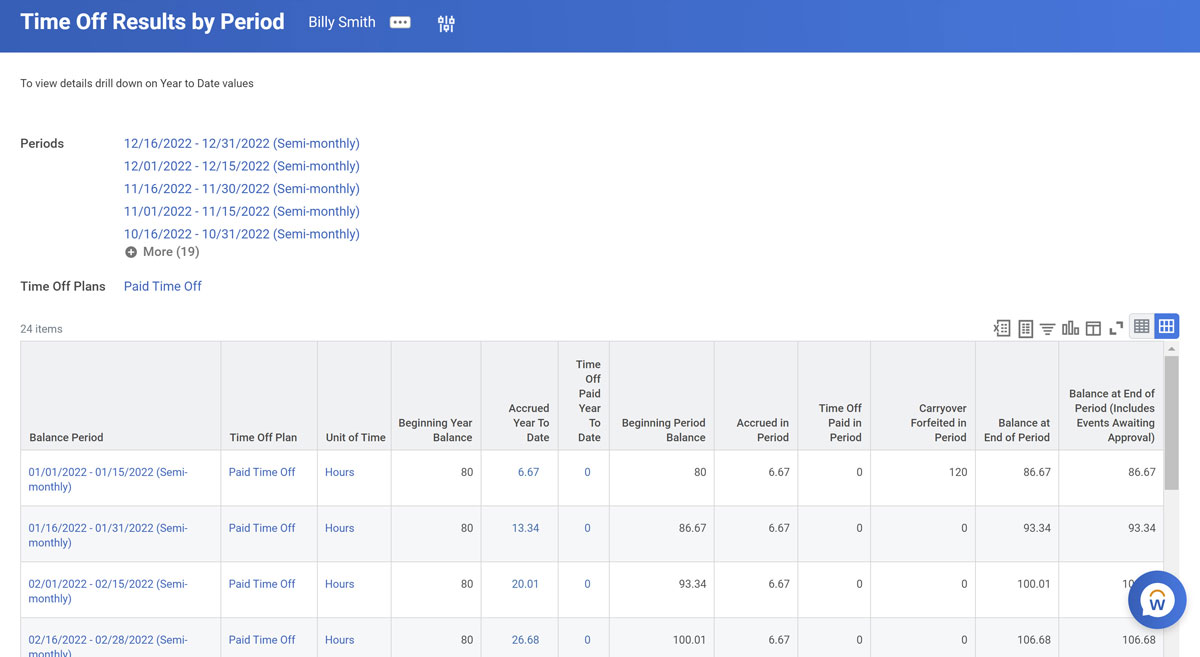Open Hours unit in 01/16/2022 row
The width and height of the screenshot is (1200, 657).
[x=340, y=528]
